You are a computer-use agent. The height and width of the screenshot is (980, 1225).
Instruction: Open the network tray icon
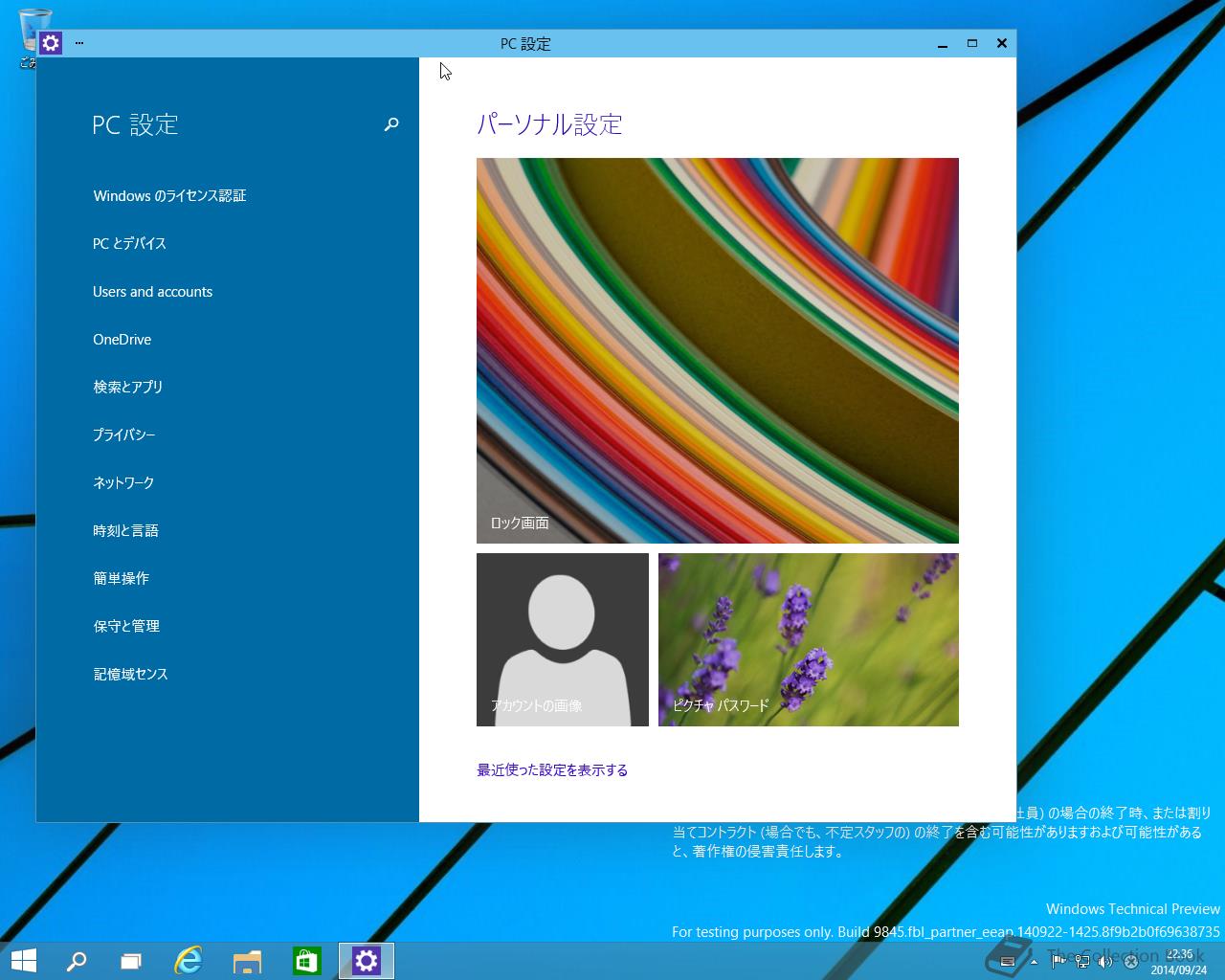point(1082,961)
